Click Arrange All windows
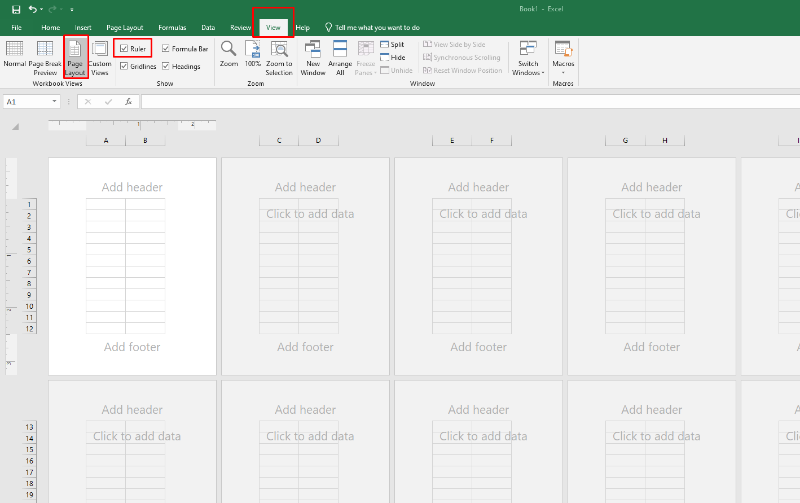Viewport: 800px width, 503px height. [340, 58]
